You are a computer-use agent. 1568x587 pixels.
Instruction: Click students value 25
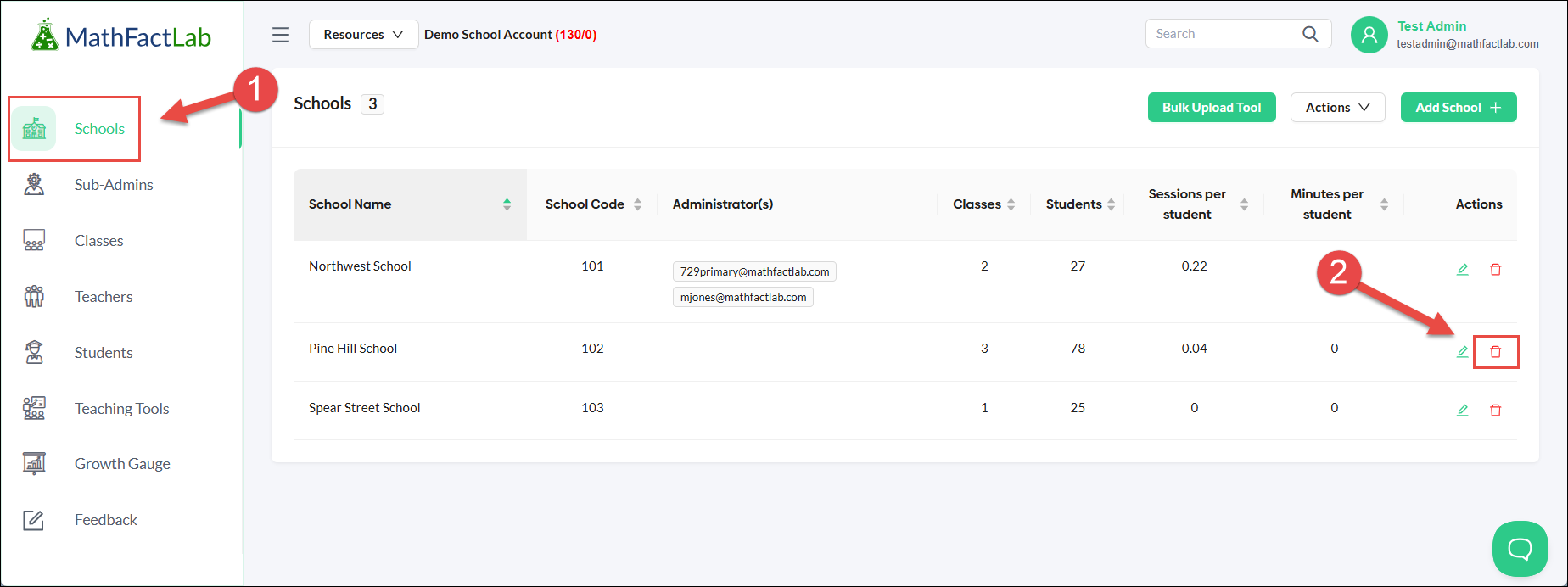pyautogui.click(x=1078, y=408)
